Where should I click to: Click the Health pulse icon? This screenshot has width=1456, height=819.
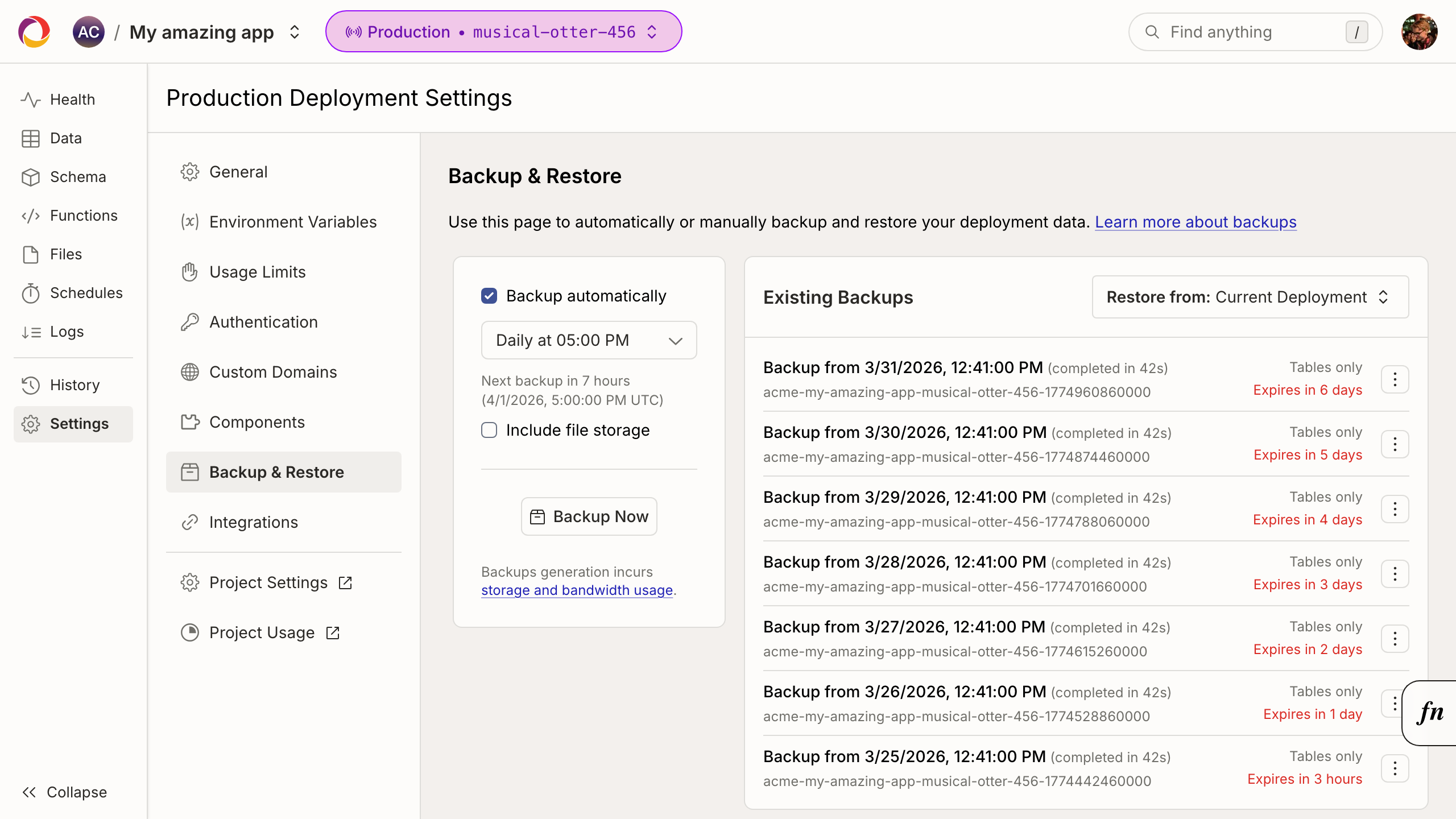coord(31,100)
